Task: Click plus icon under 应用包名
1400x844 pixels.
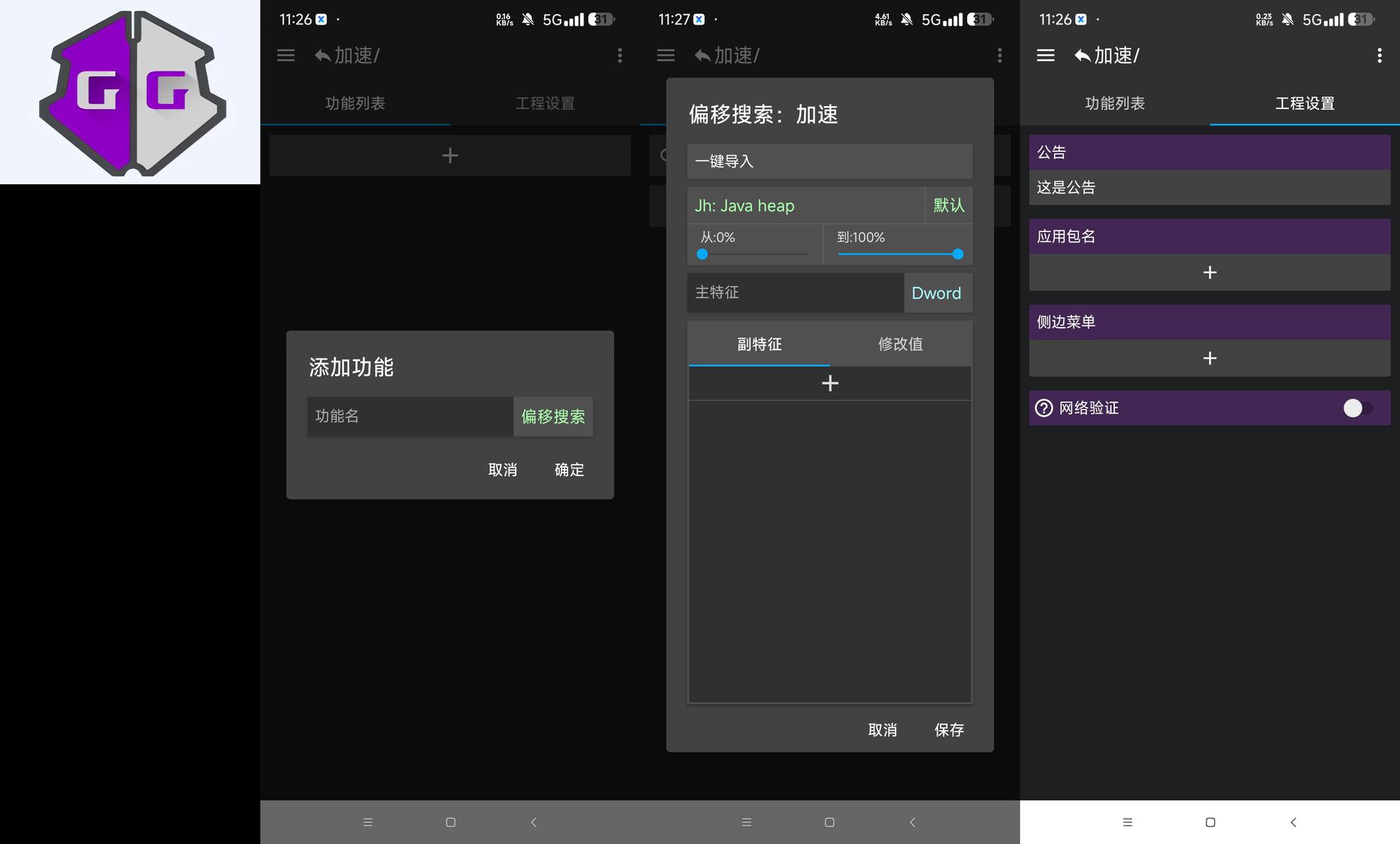Action: point(1209,273)
